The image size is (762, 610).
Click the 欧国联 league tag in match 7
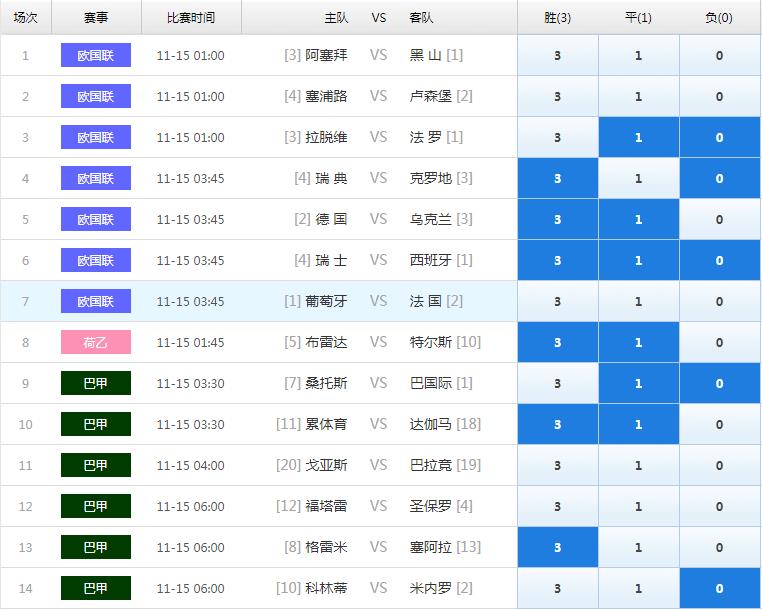(96, 301)
